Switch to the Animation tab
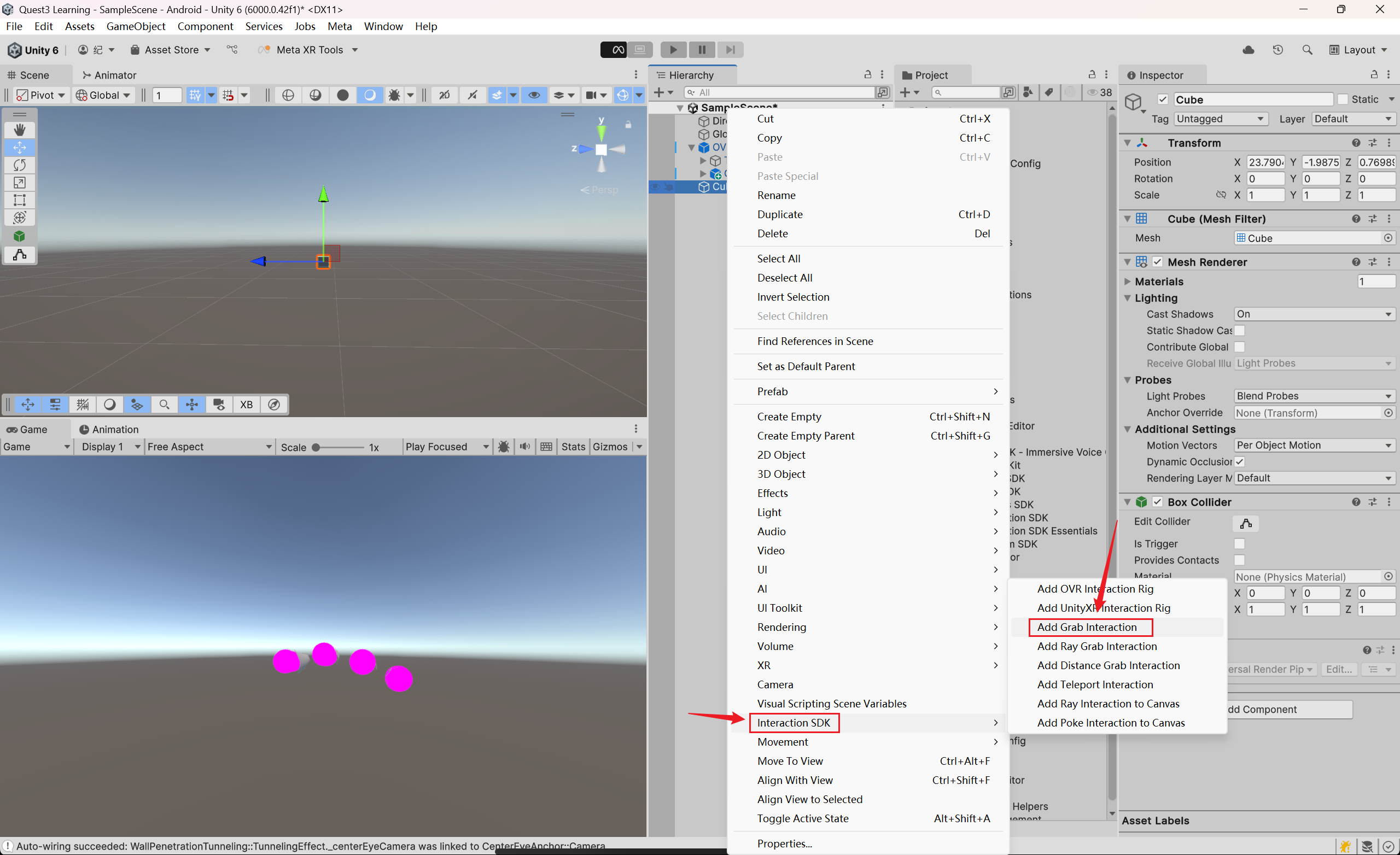The image size is (1400, 855). pos(109,430)
